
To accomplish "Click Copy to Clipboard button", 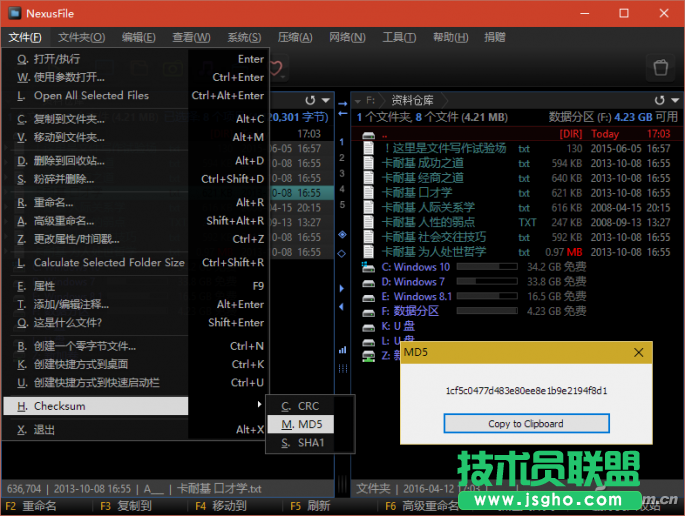I will [525, 423].
